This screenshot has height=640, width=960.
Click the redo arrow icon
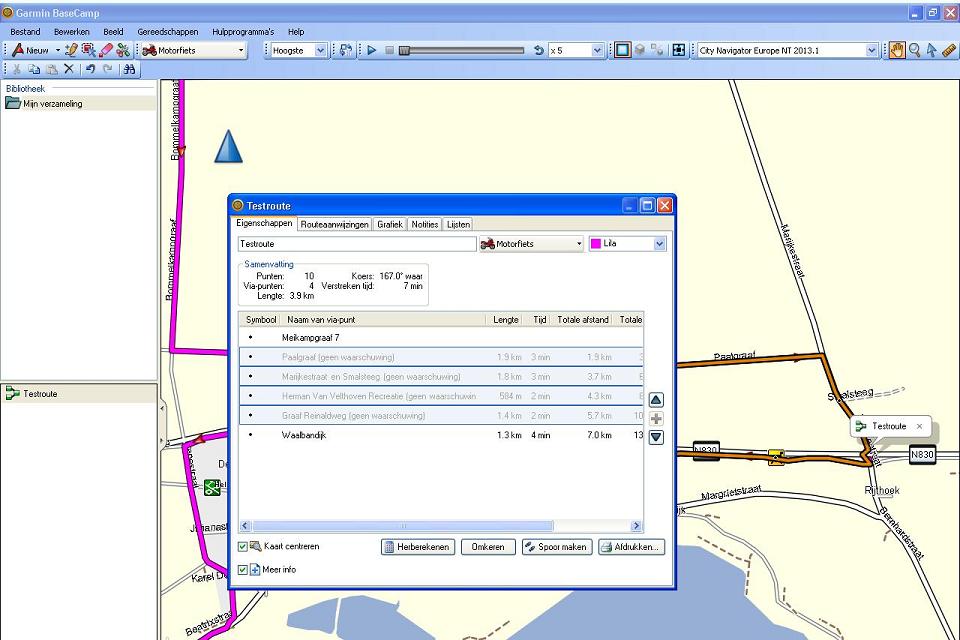coord(108,69)
